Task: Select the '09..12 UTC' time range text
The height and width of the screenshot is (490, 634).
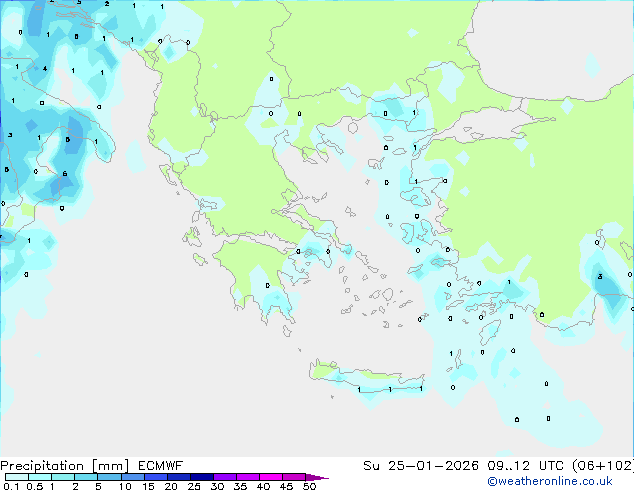Action: coord(525,466)
